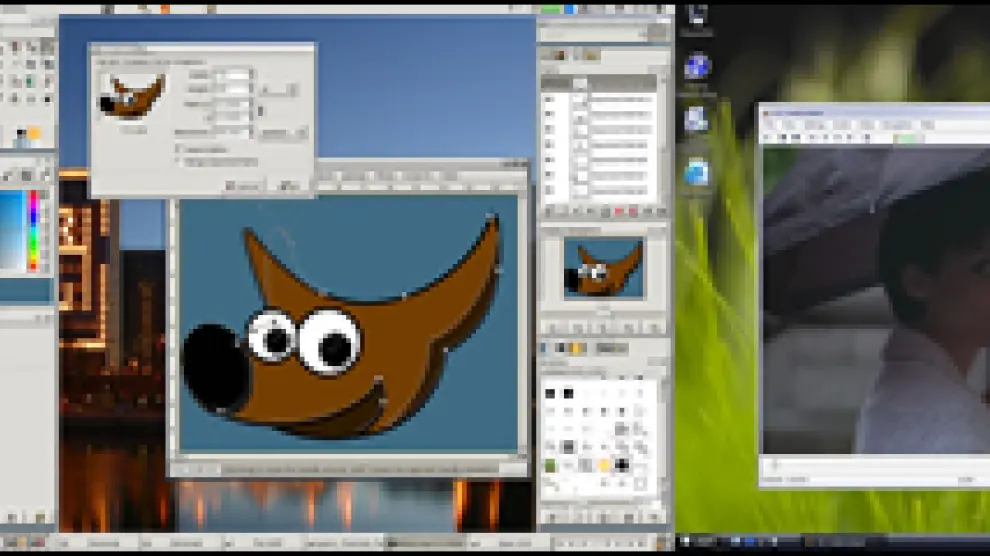Open the lowest blue desktop icon

(x=697, y=172)
